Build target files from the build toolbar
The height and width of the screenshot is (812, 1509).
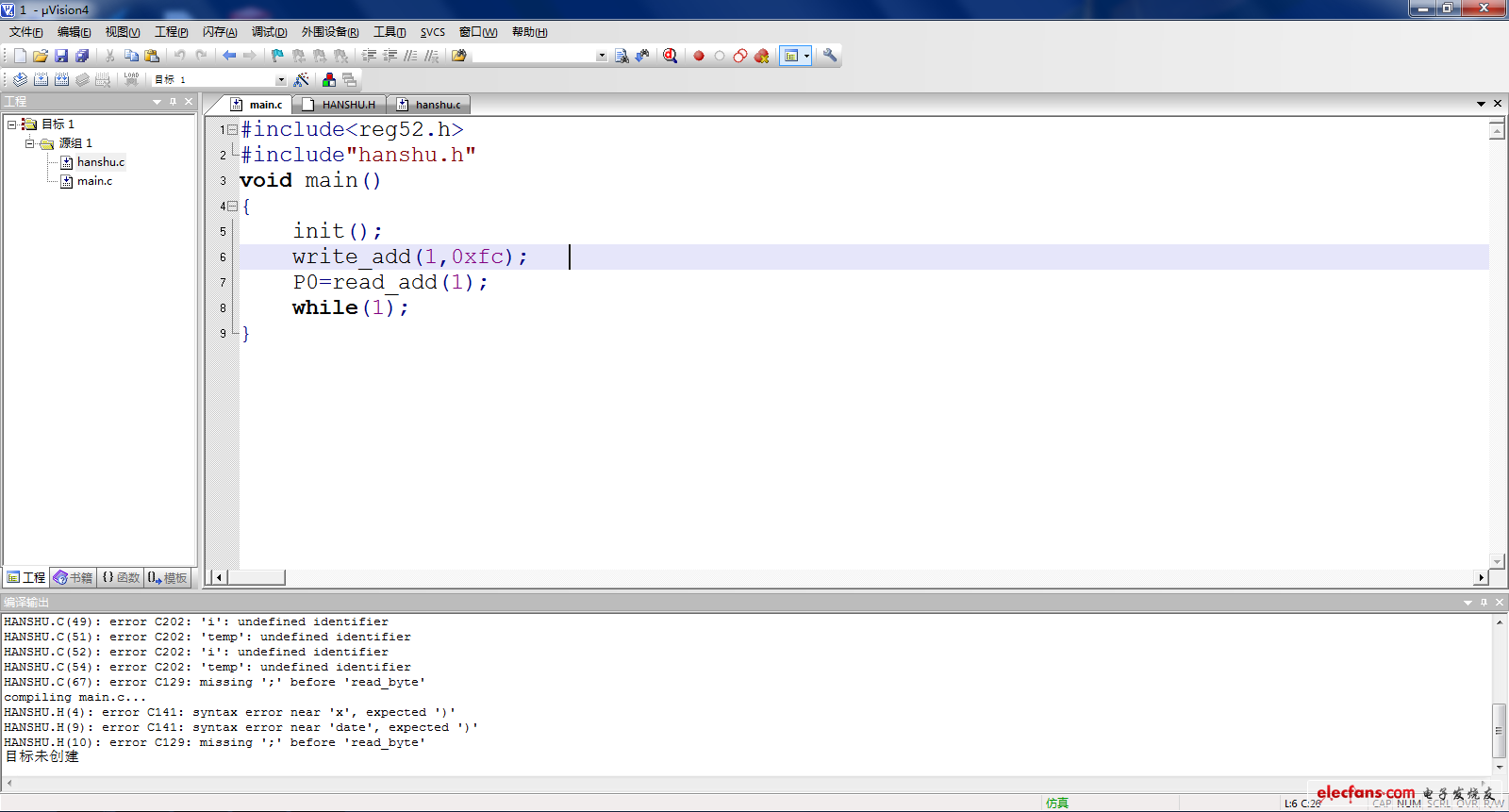point(41,79)
